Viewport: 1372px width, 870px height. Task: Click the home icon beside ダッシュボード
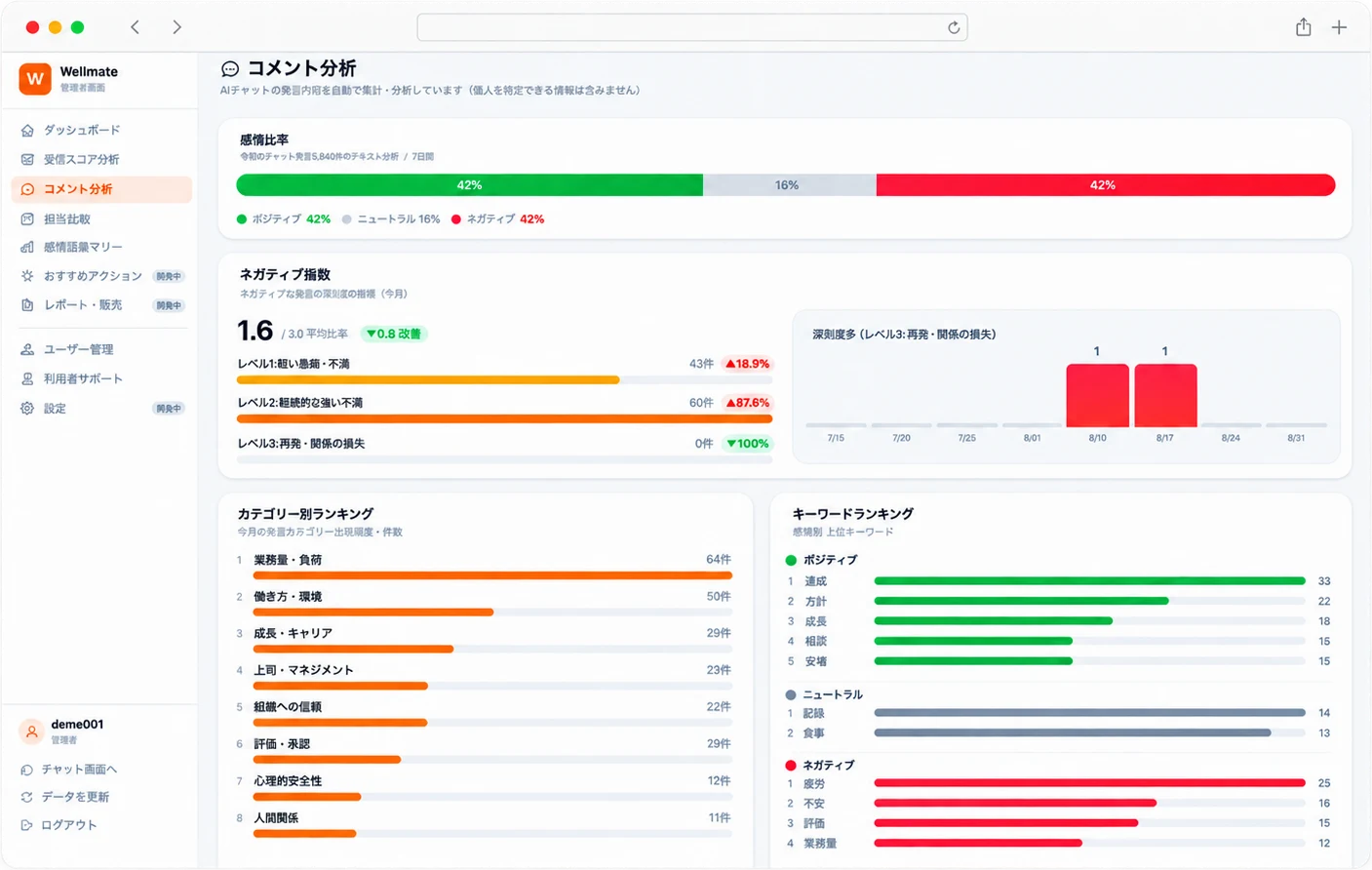tap(27, 130)
